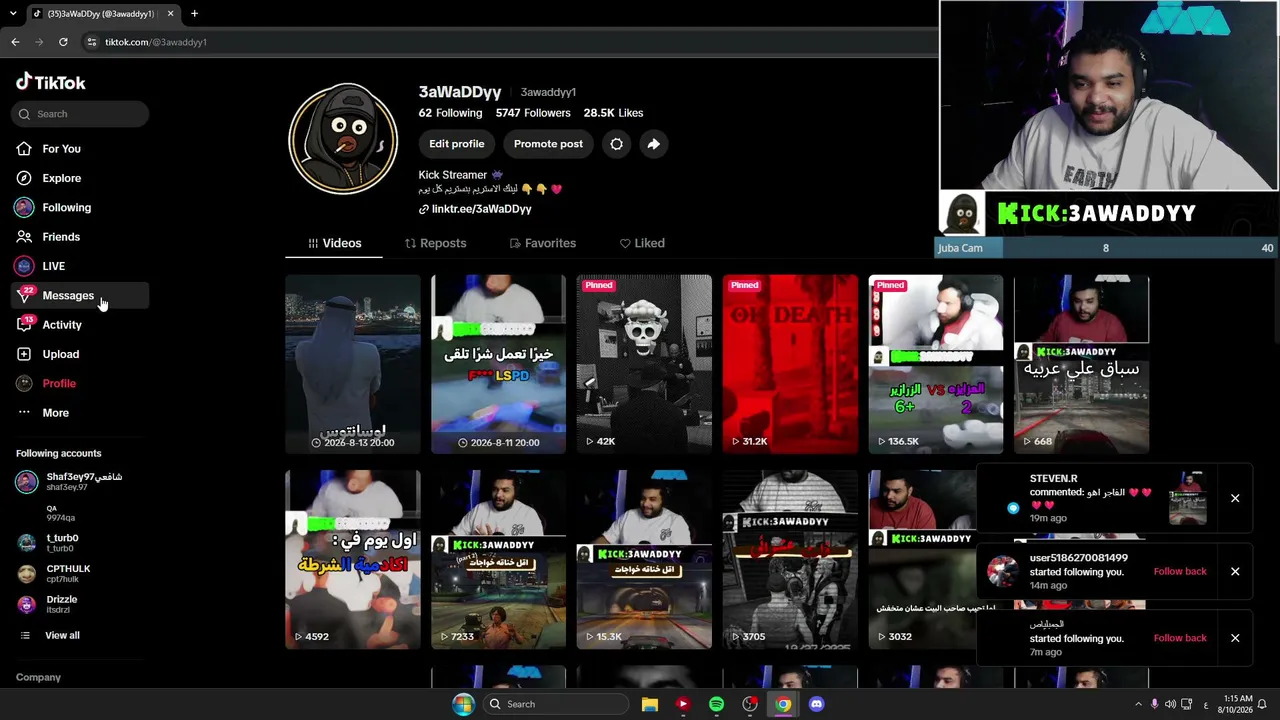This screenshot has height=720, width=1280.
Task: Open Profile from the sidebar
Action: 59,384
